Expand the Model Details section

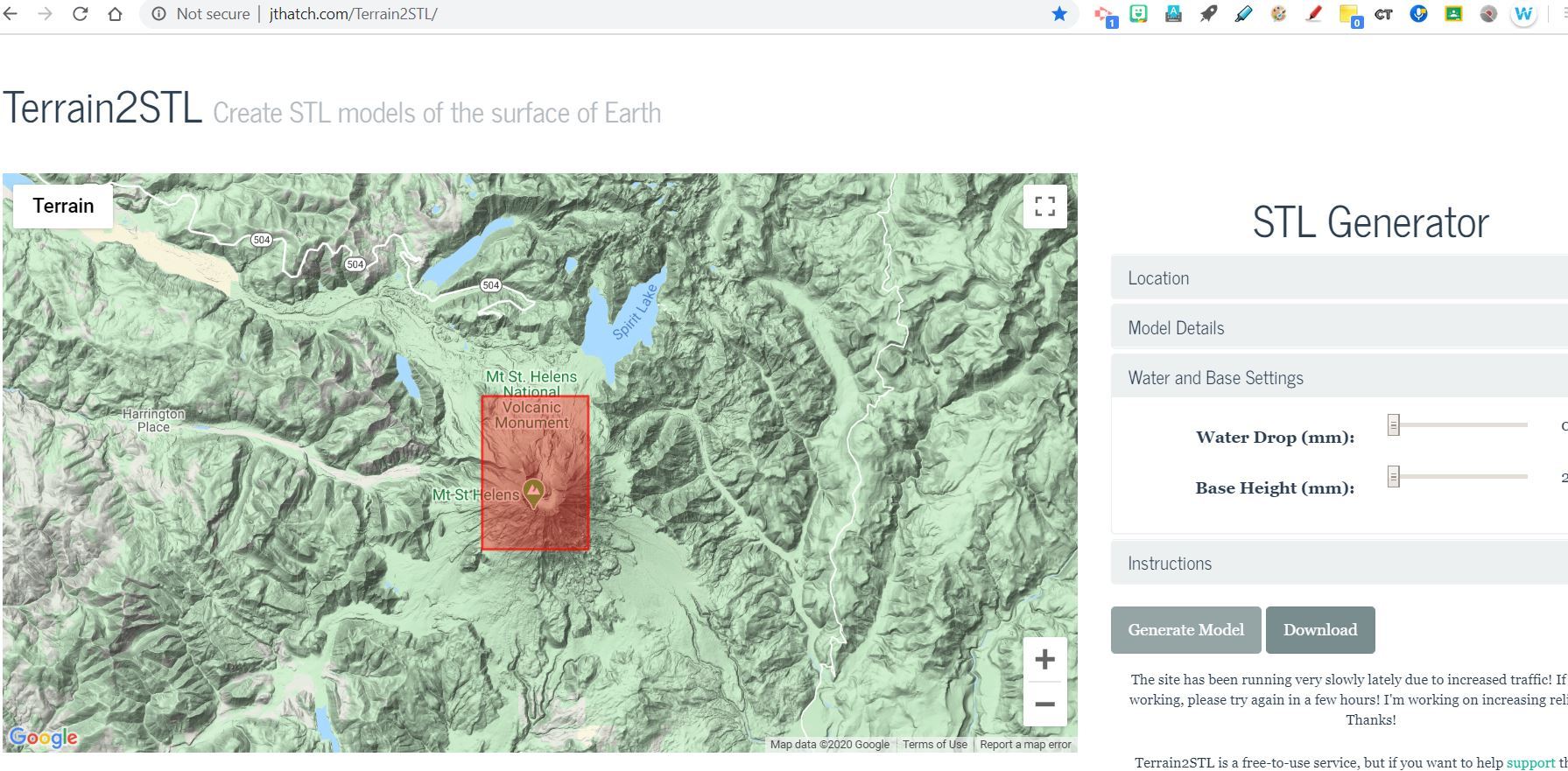click(1339, 328)
